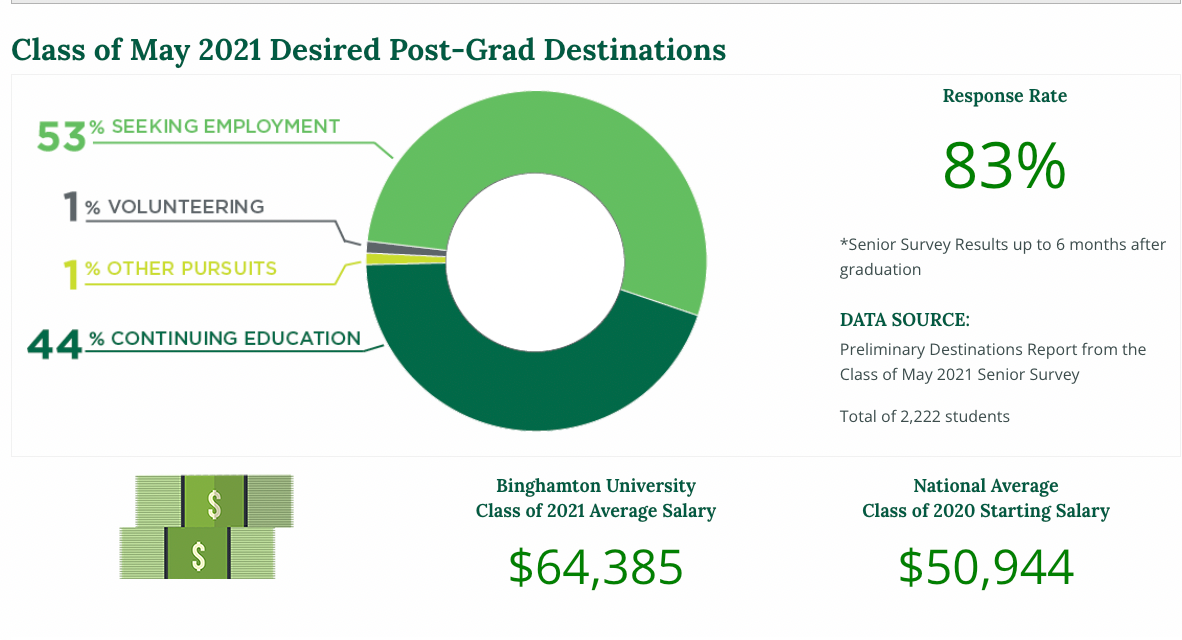Click the $50,944 national average salary figure
This screenshot has width=1182, height=640.
point(986,566)
